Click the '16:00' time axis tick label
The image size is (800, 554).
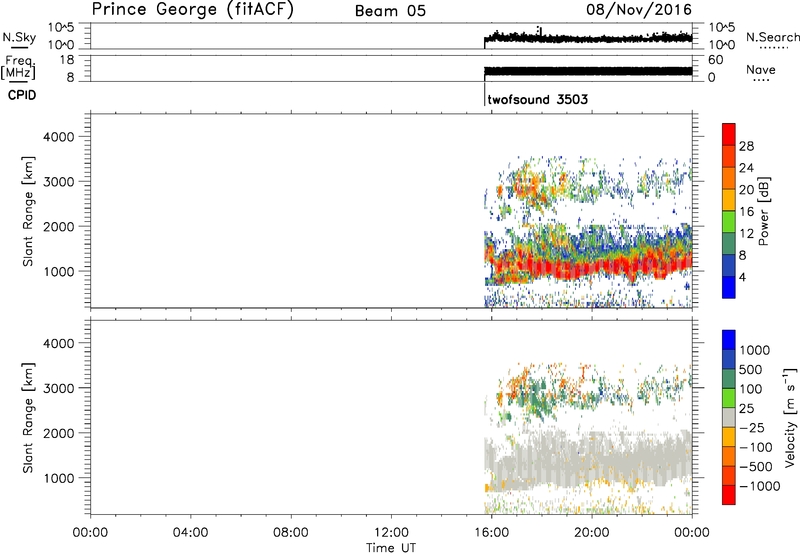[x=491, y=533]
